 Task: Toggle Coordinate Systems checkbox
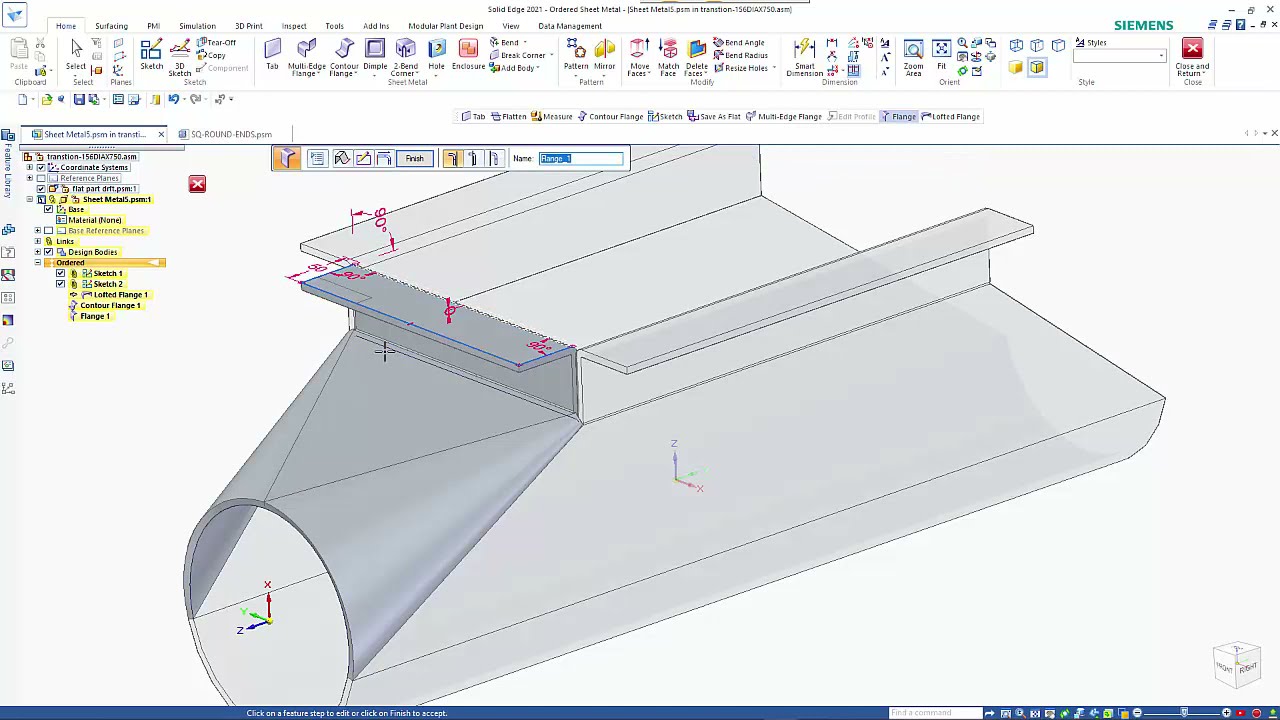tap(40, 167)
